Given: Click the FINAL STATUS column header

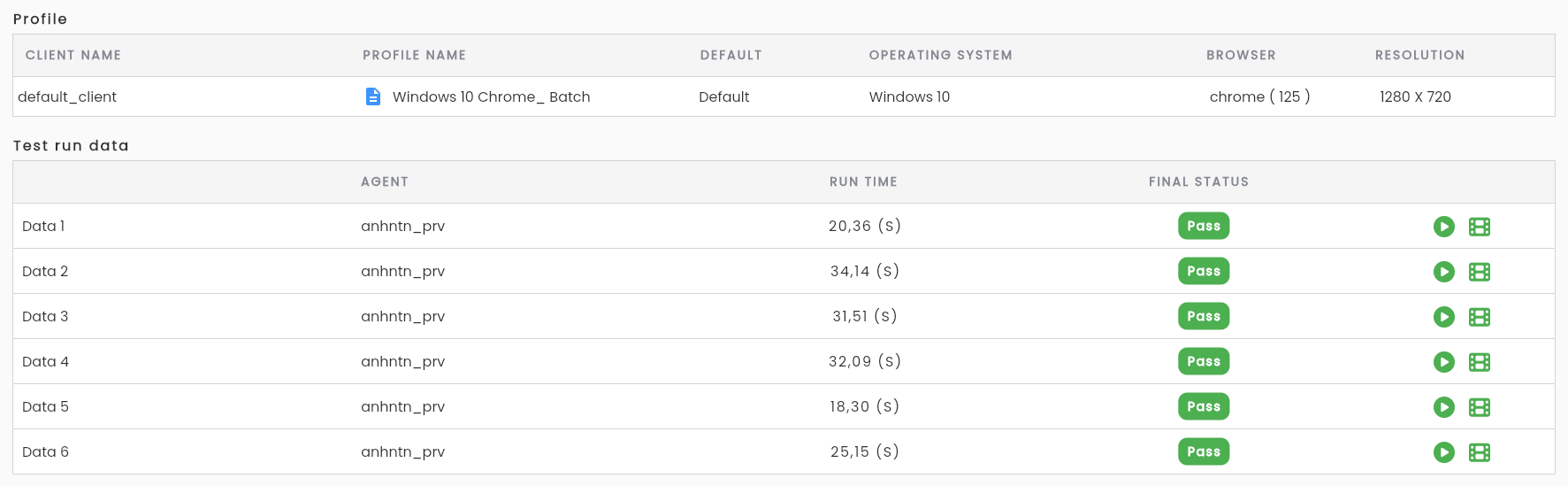Looking at the screenshot, I should [x=1198, y=181].
